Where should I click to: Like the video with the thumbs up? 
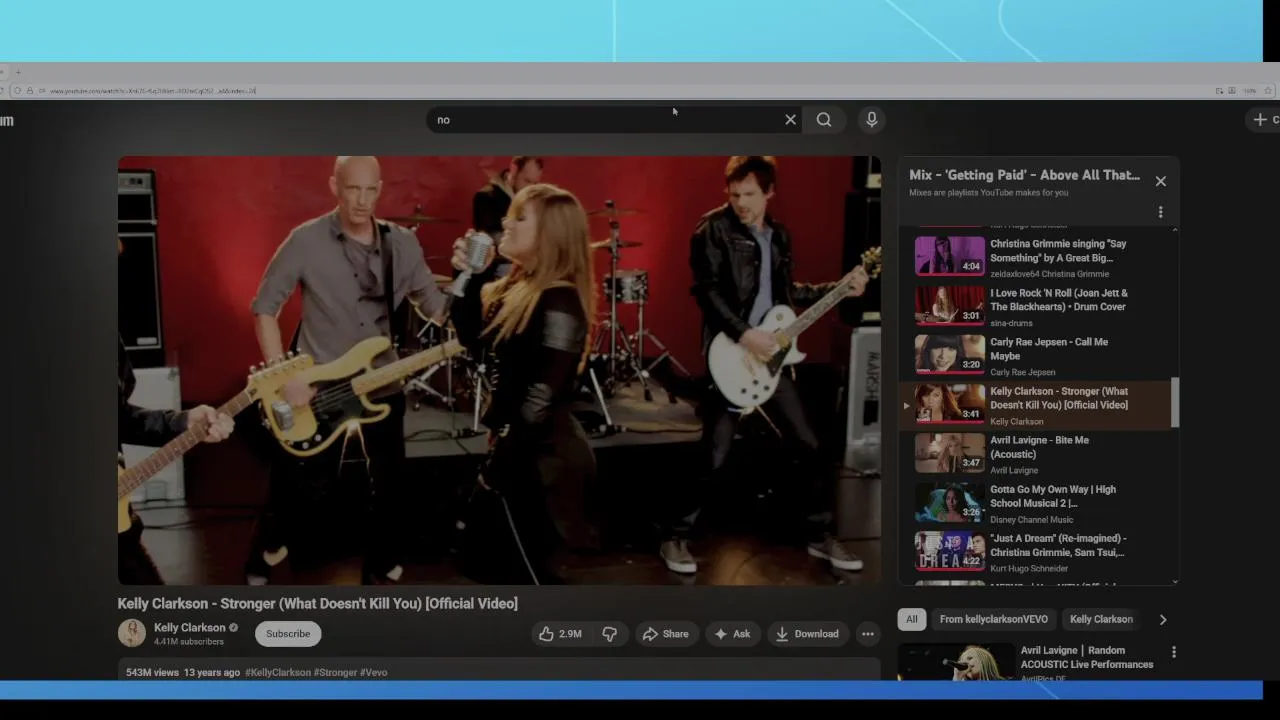(560, 634)
